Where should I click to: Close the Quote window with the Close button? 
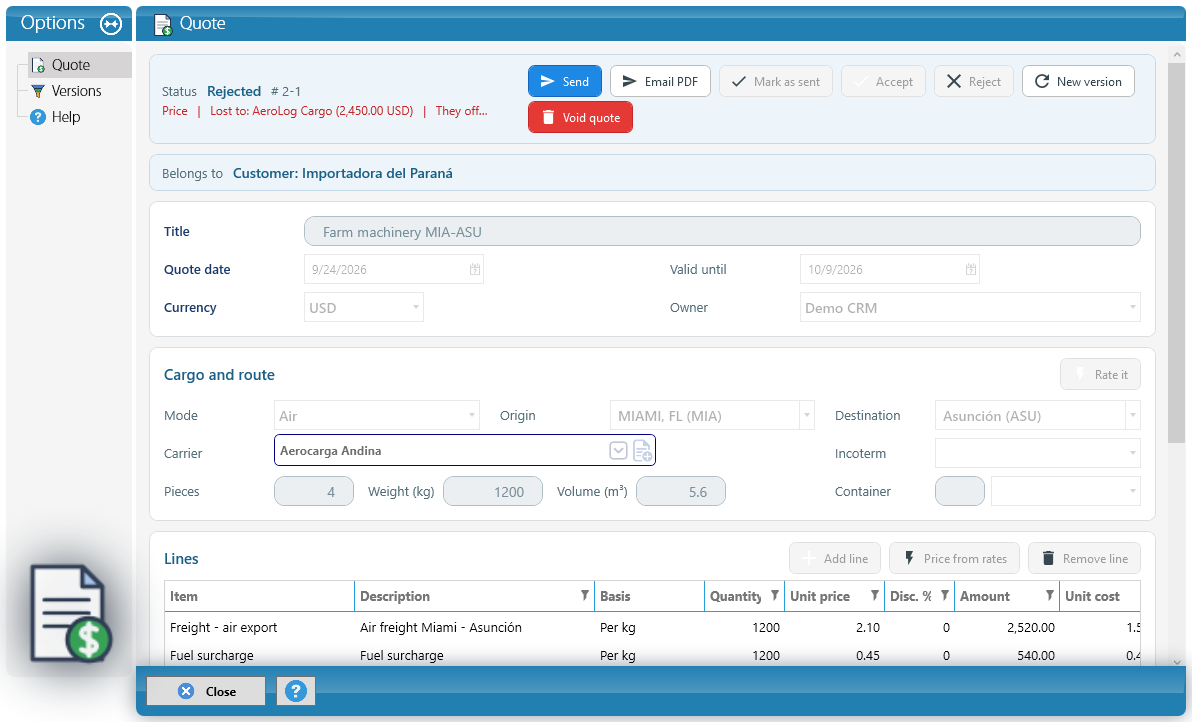tap(206, 691)
